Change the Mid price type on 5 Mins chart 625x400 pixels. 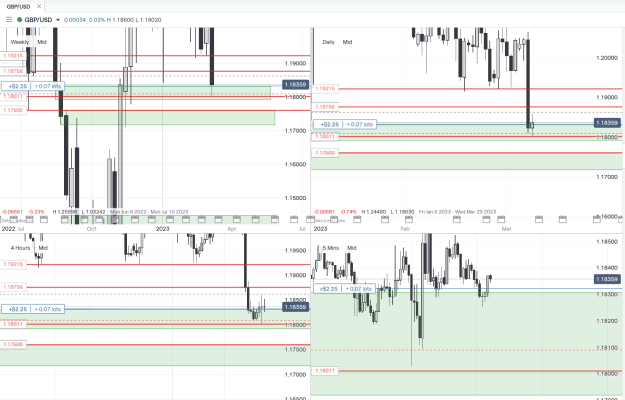pyautogui.click(x=352, y=248)
